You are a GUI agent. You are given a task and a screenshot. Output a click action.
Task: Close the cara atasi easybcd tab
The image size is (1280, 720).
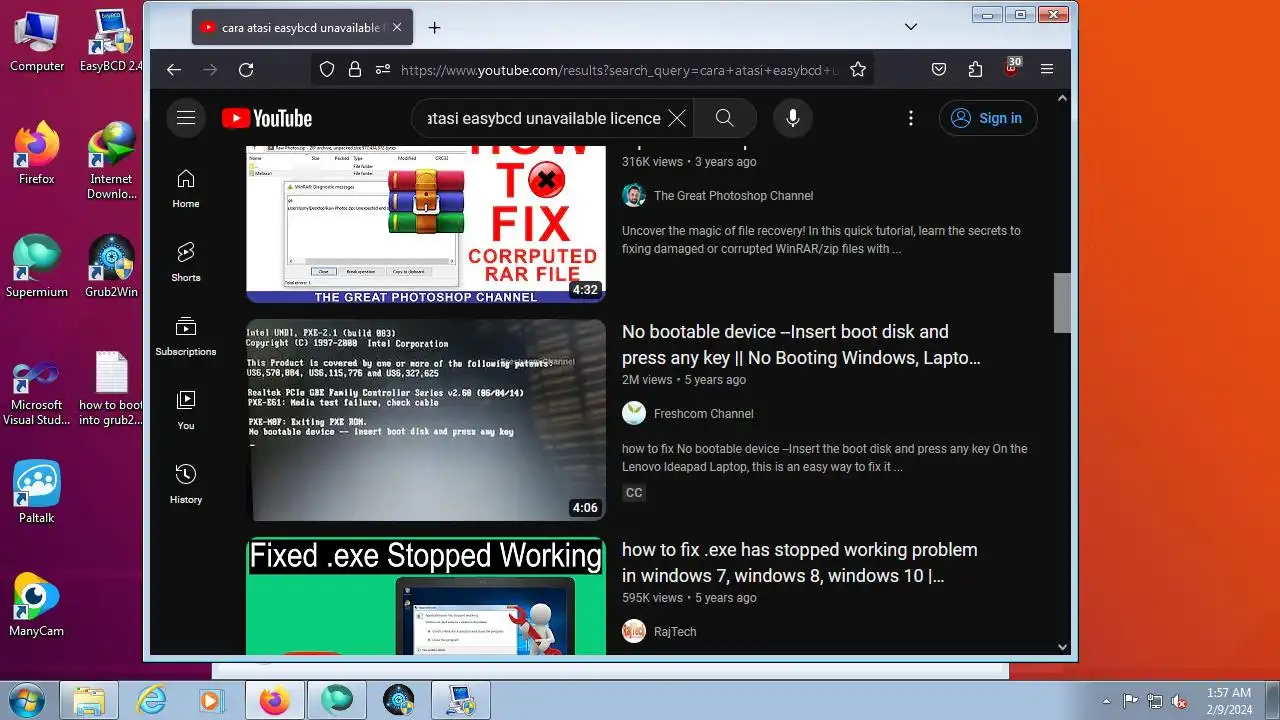pyautogui.click(x=397, y=28)
